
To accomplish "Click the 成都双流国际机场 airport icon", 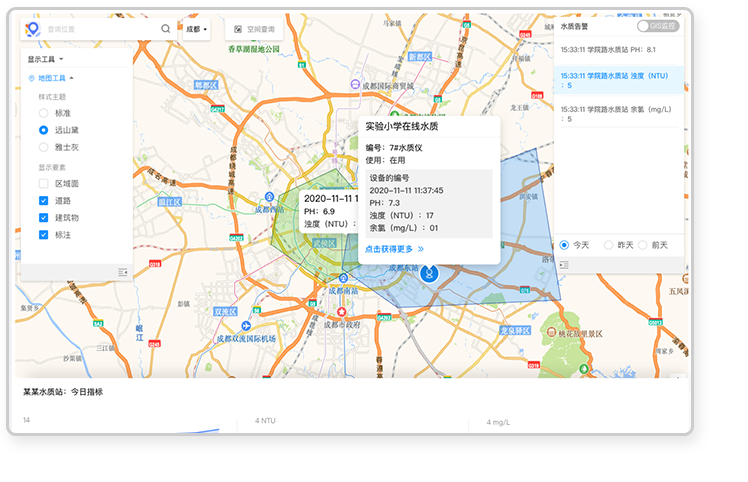I will 246,326.
